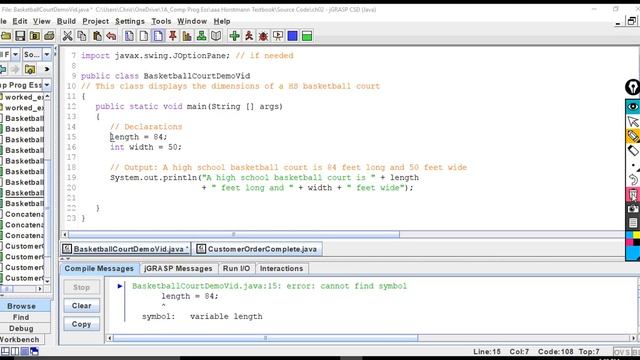
Task: Click the editor horizontal scrollbar
Action: click(234, 234)
